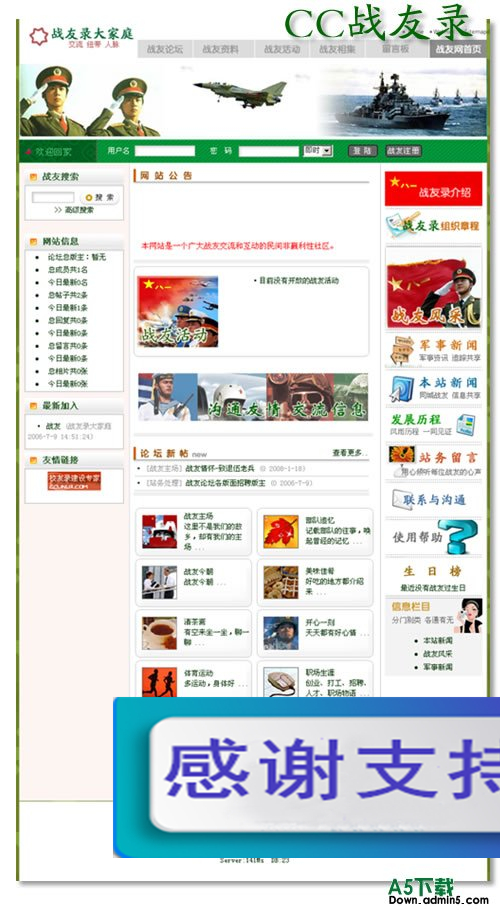Expand the login duration dropdown
500x910 pixels.
click(317, 151)
